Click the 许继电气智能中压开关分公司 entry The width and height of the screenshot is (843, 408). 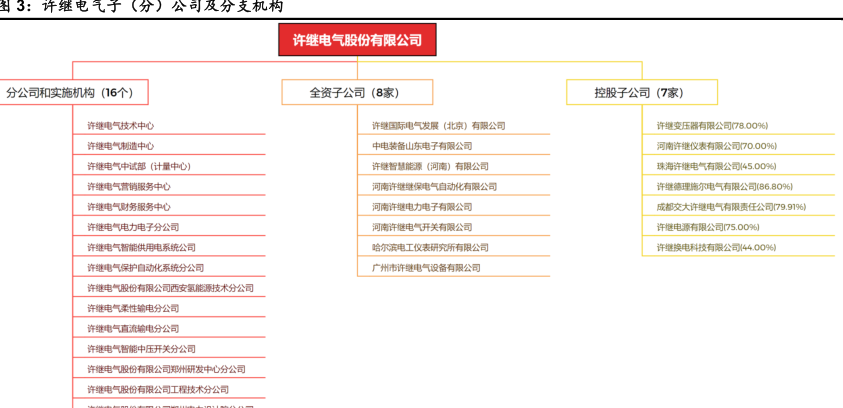[x=141, y=349]
